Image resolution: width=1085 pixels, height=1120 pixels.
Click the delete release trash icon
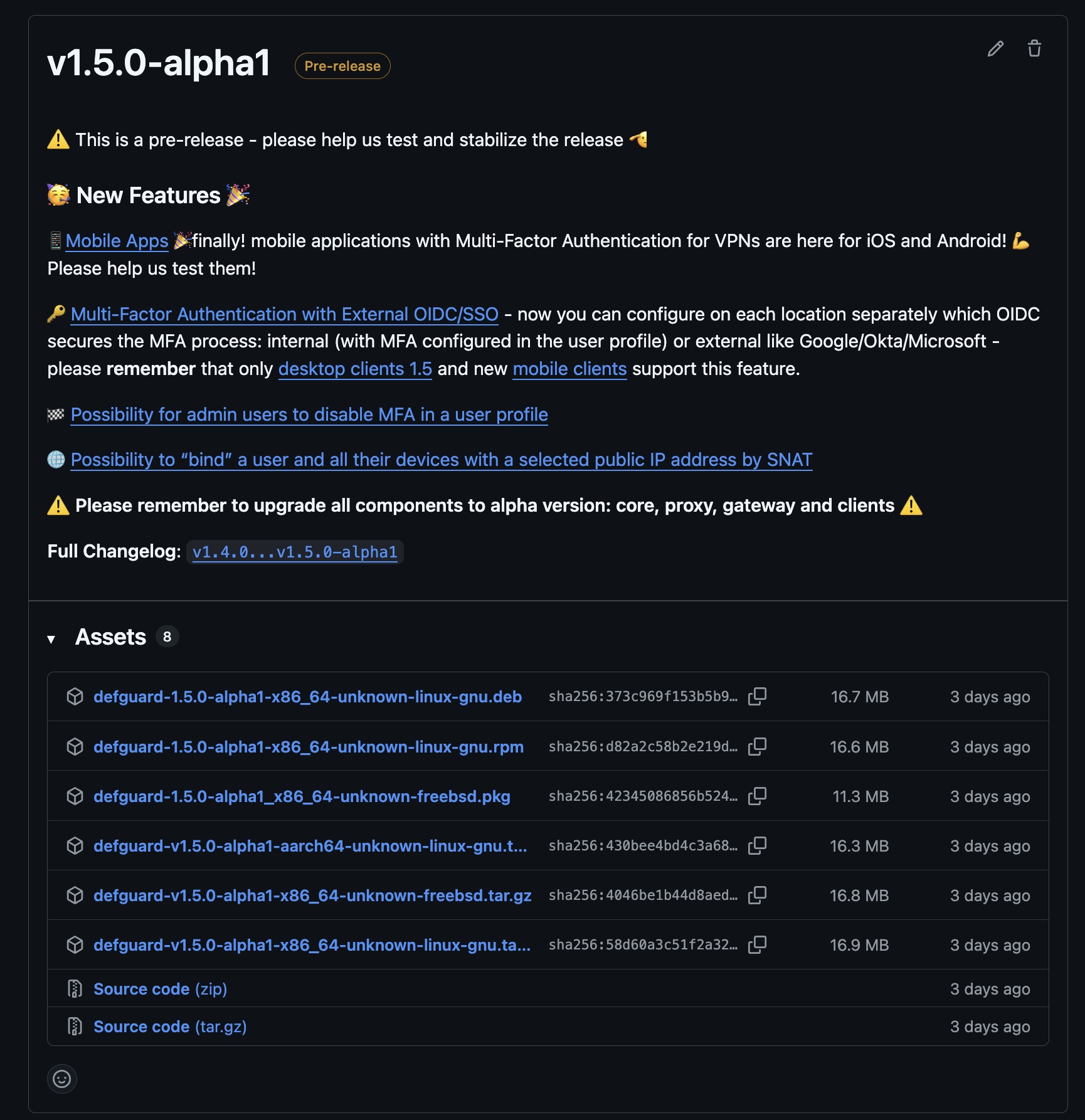(1035, 48)
